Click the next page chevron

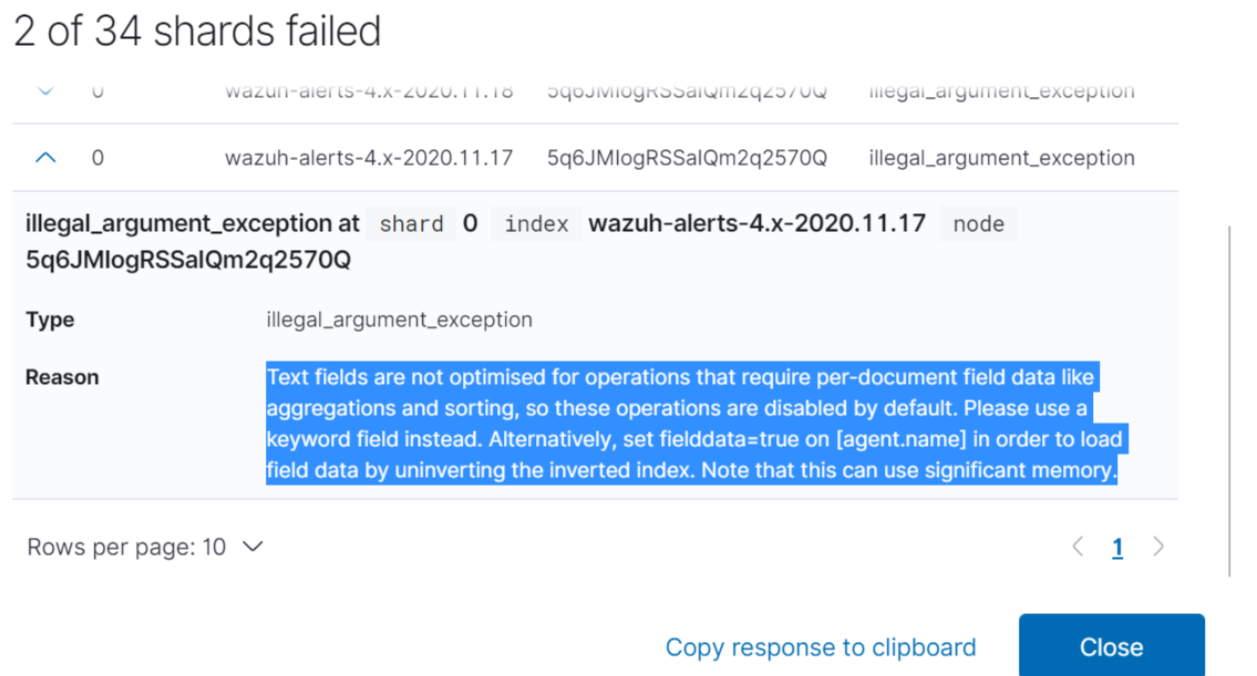click(x=1159, y=547)
